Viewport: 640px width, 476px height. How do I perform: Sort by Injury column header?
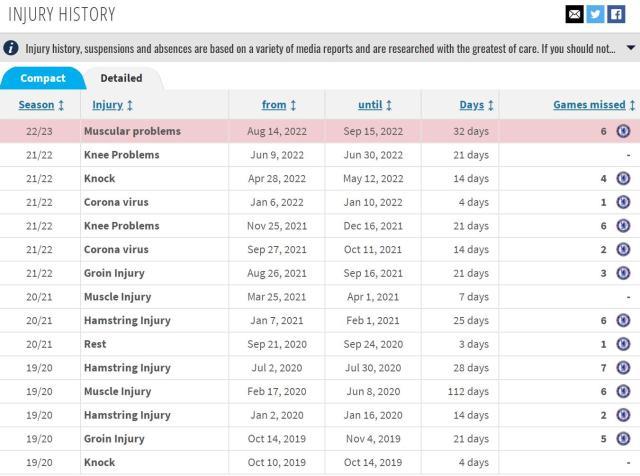coord(112,105)
